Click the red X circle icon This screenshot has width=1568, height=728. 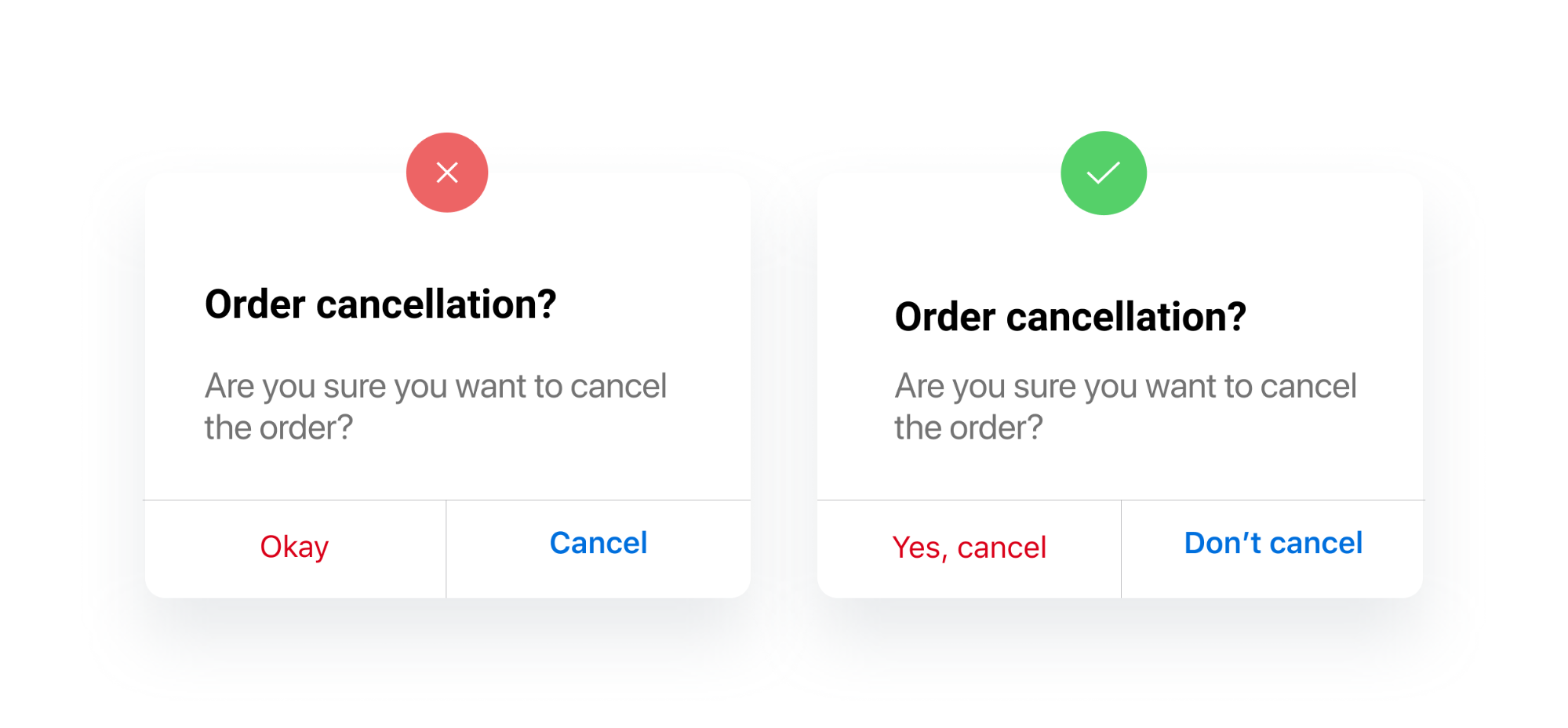446,173
